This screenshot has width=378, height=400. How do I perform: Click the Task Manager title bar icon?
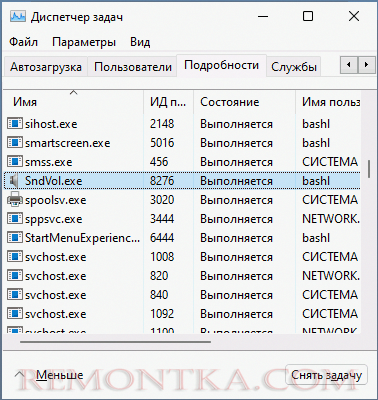point(17,16)
